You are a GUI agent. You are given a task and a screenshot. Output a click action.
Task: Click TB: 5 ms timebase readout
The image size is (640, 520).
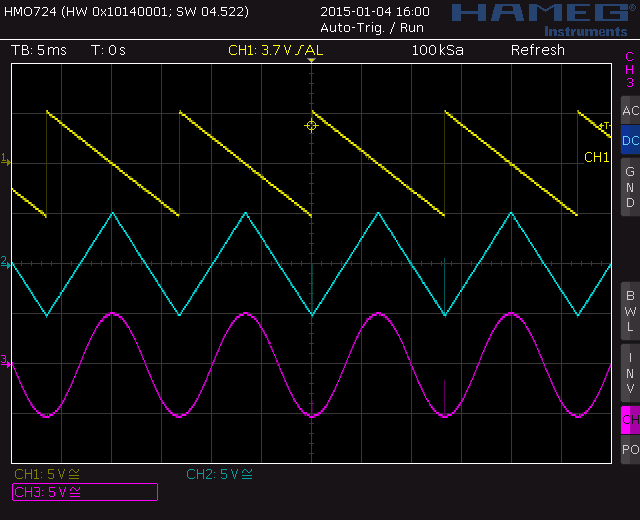pos(37,50)
